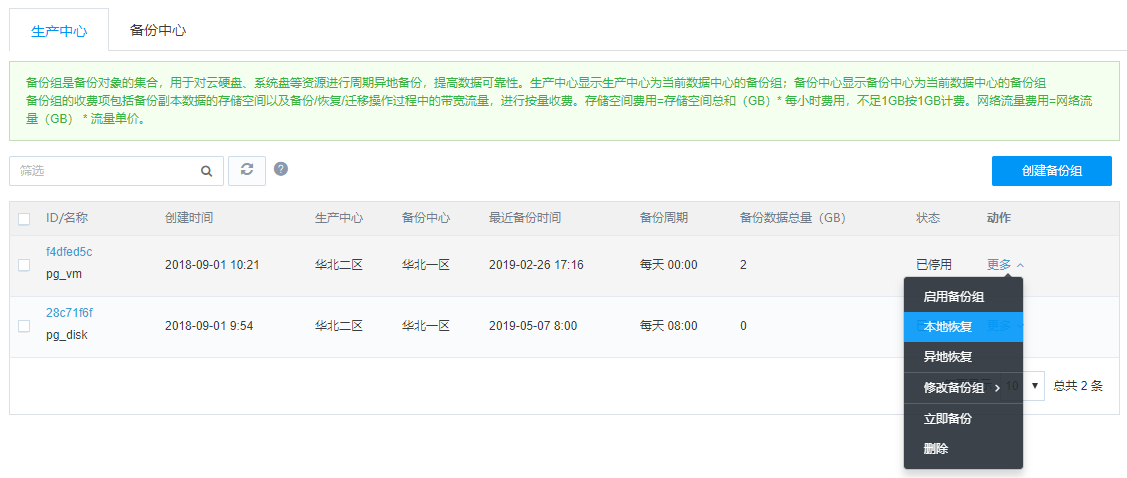Select 本地恢复 menu entry
This screenshot has width=1127, height=478.
pyautogui.click(x=963, y=326)
